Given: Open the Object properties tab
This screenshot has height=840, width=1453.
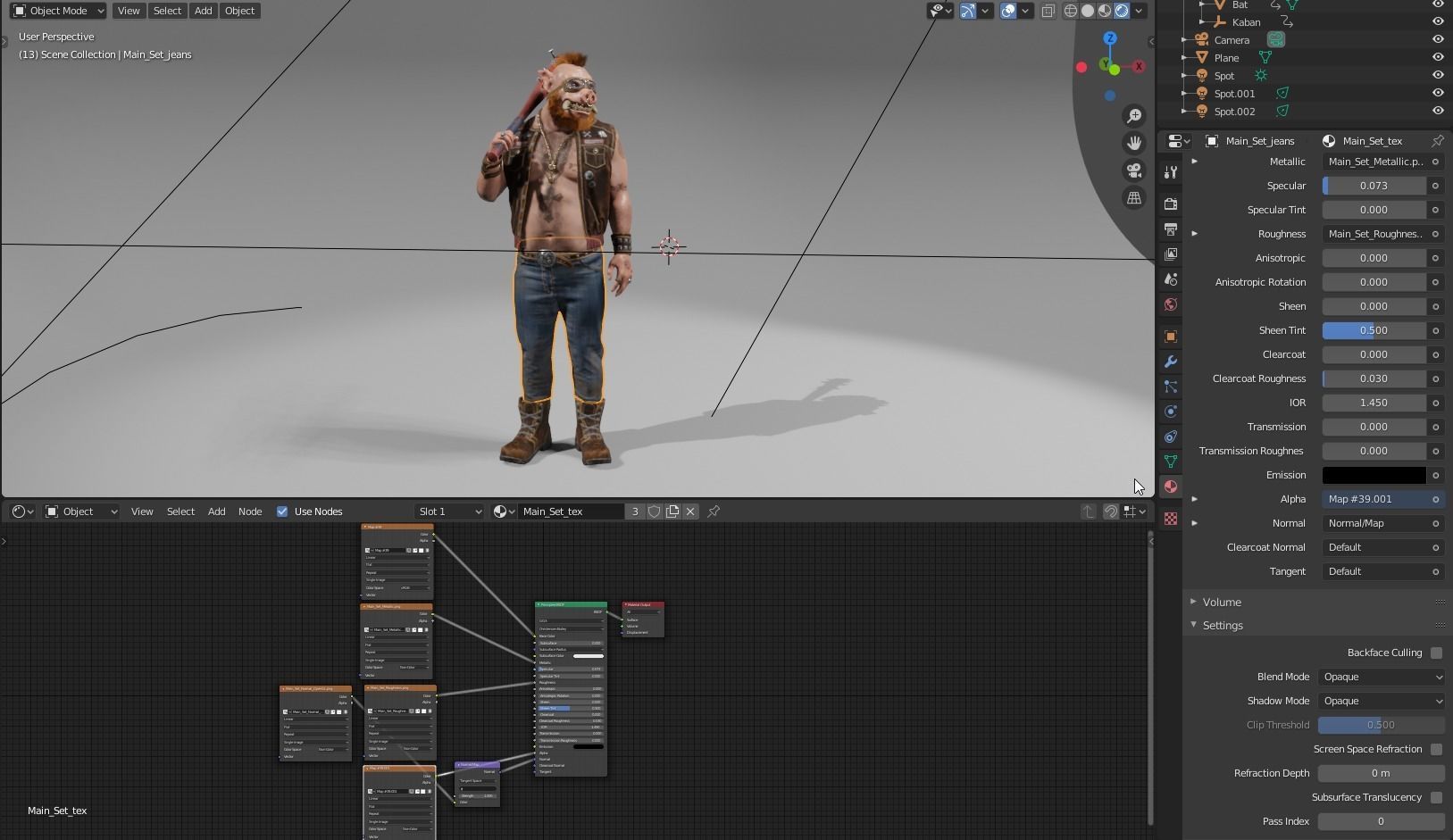Looking at the screenshot, I should coord(1171,337).
